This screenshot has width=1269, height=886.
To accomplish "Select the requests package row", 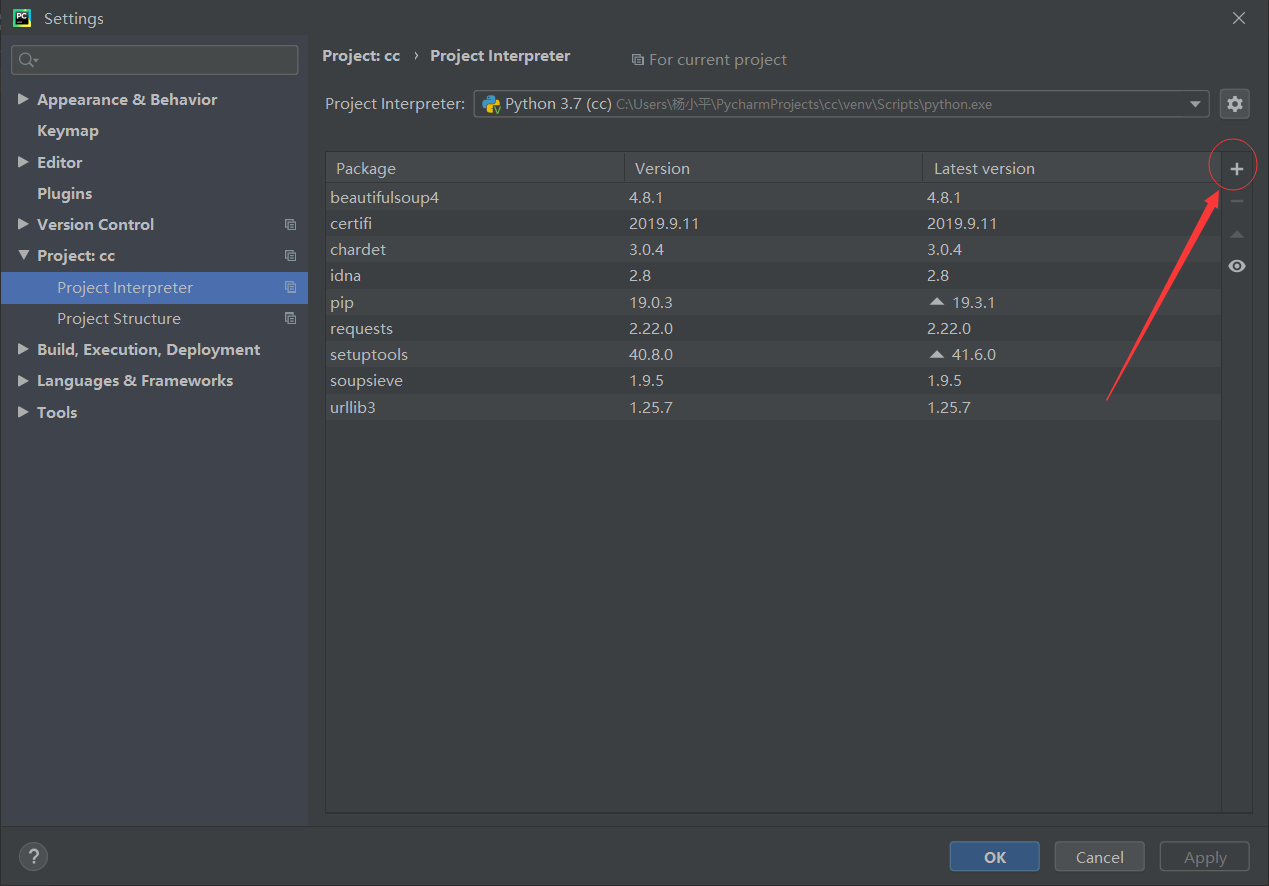I will click(x=773, y=328).
